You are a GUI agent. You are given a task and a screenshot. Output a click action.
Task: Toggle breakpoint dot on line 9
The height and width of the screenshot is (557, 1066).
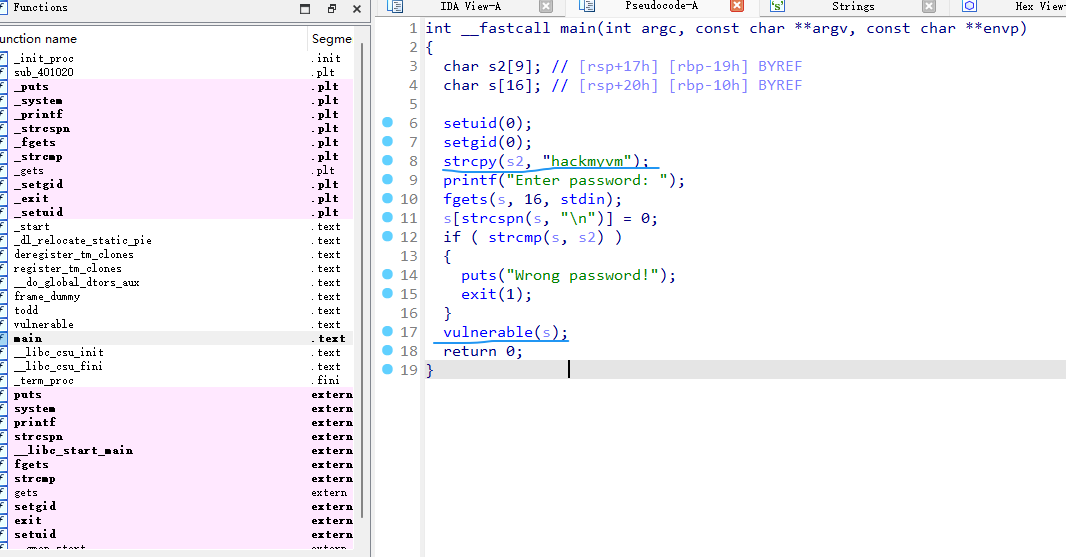(x=388, y=180)
